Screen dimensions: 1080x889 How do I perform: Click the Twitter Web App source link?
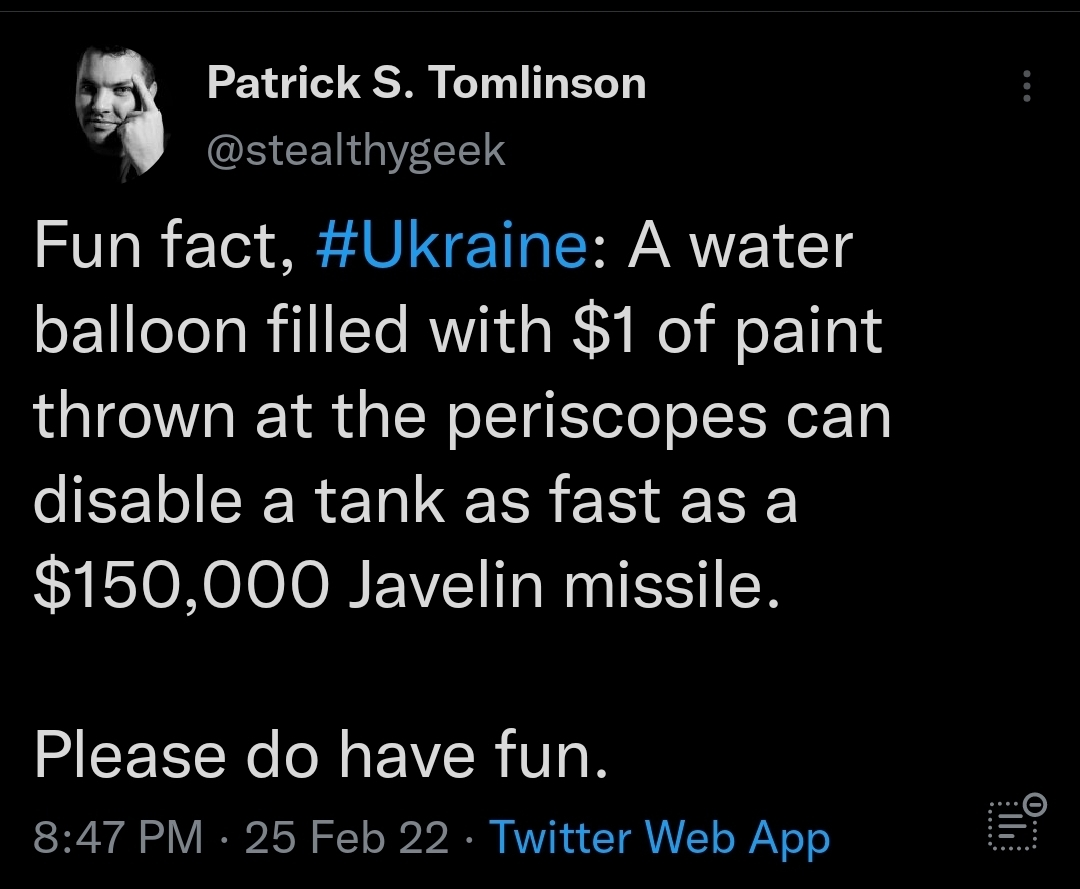coord(660,836)
